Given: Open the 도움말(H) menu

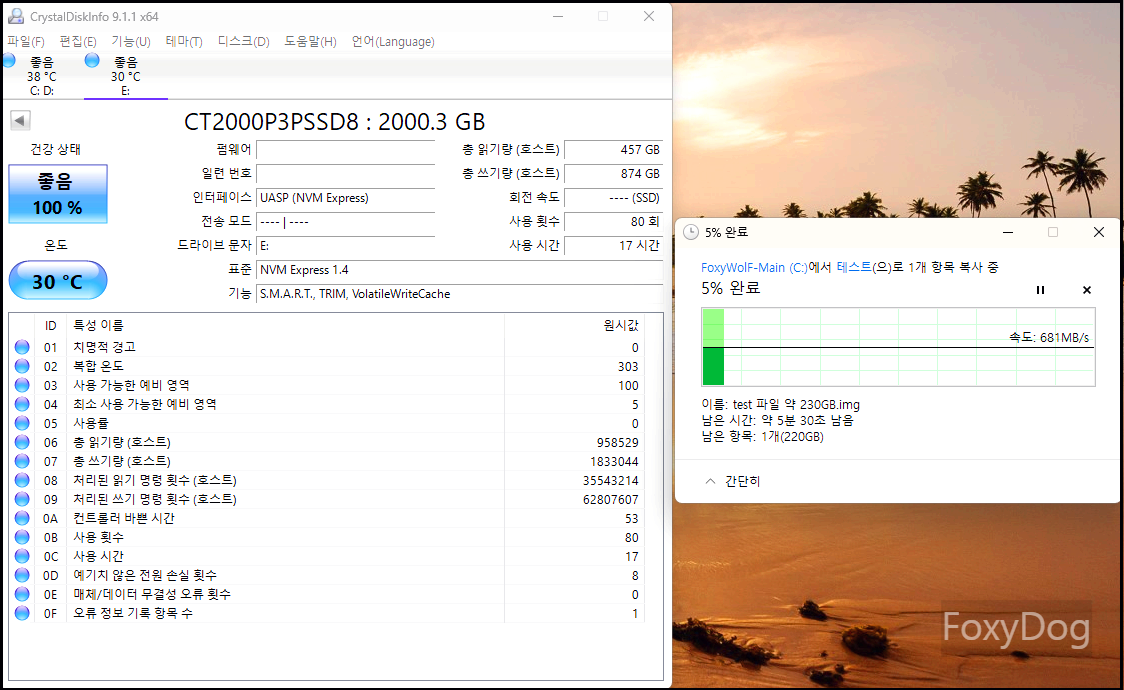Looking at the screenshot, I should coord(310,42).
